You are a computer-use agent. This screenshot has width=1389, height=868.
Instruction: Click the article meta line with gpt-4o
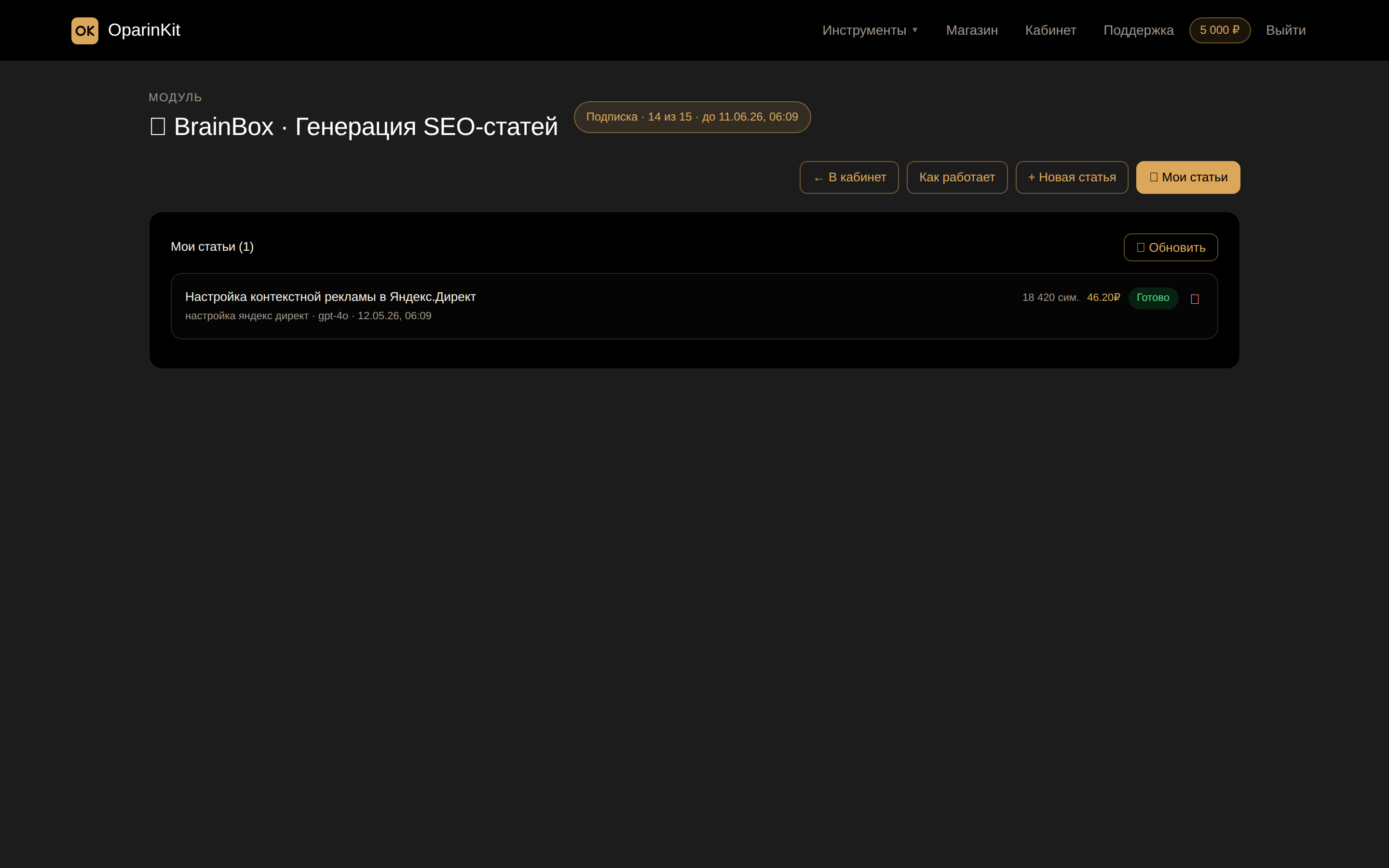point(308,316)
